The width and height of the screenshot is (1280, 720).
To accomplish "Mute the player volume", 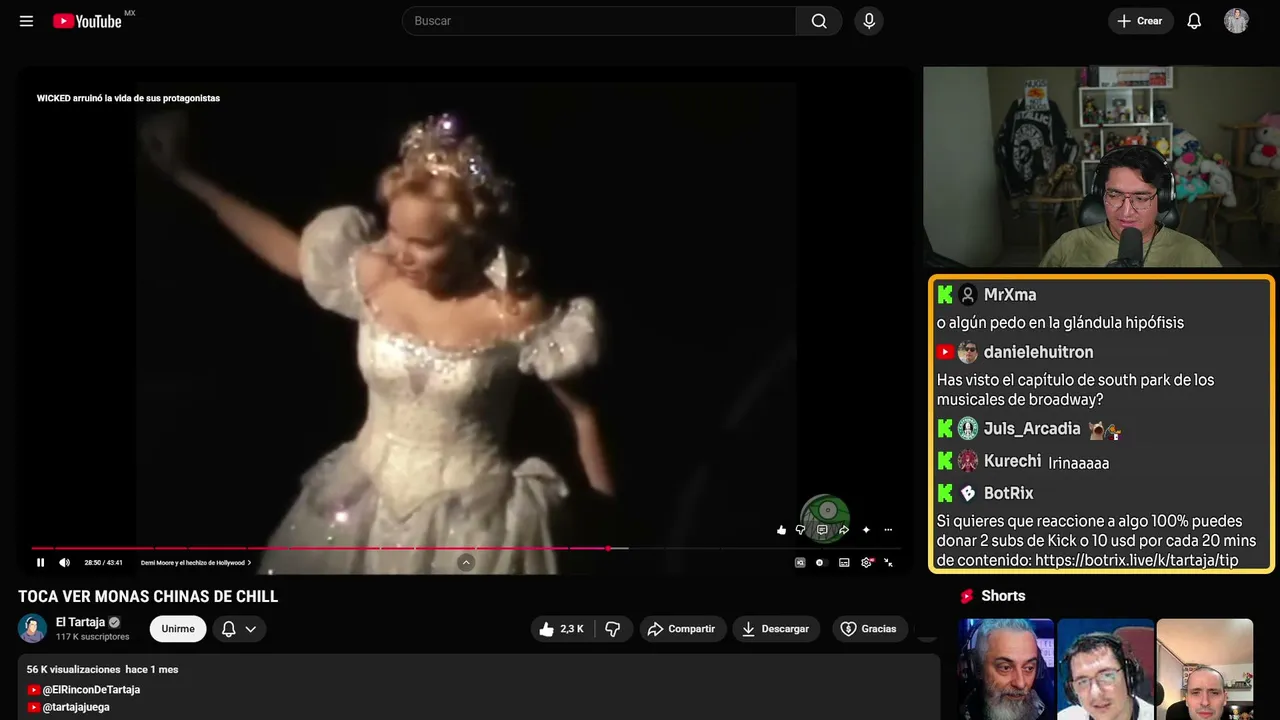I will [65, 563].
